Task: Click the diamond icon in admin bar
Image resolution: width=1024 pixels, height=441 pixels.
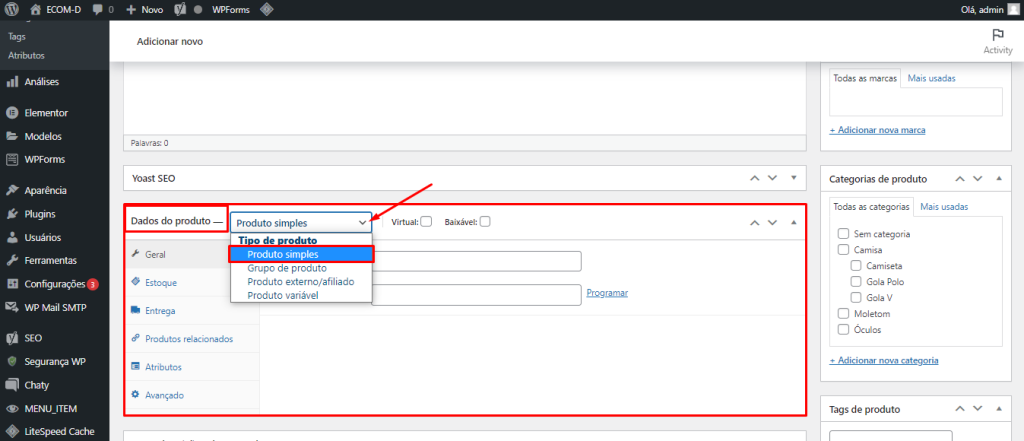Action: tap(266, 10)
